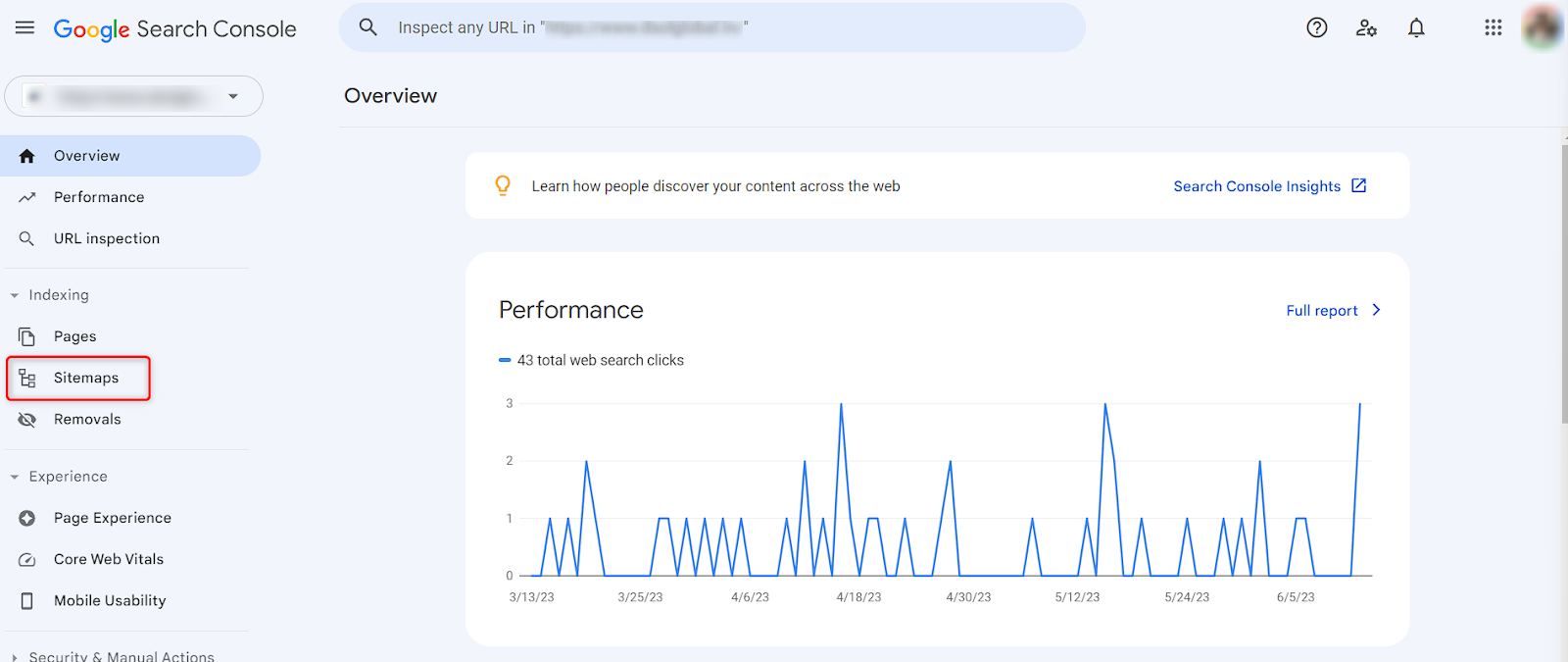Click the Sitemaps tree icon

coord(26,378)
